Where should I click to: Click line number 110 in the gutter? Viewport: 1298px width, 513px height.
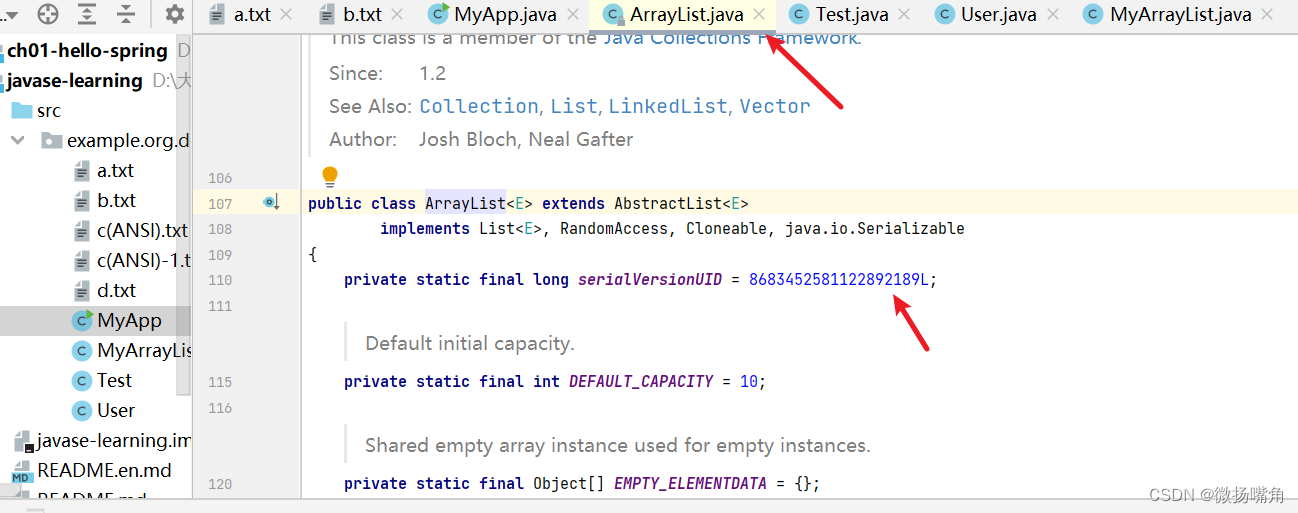point(220,280)
